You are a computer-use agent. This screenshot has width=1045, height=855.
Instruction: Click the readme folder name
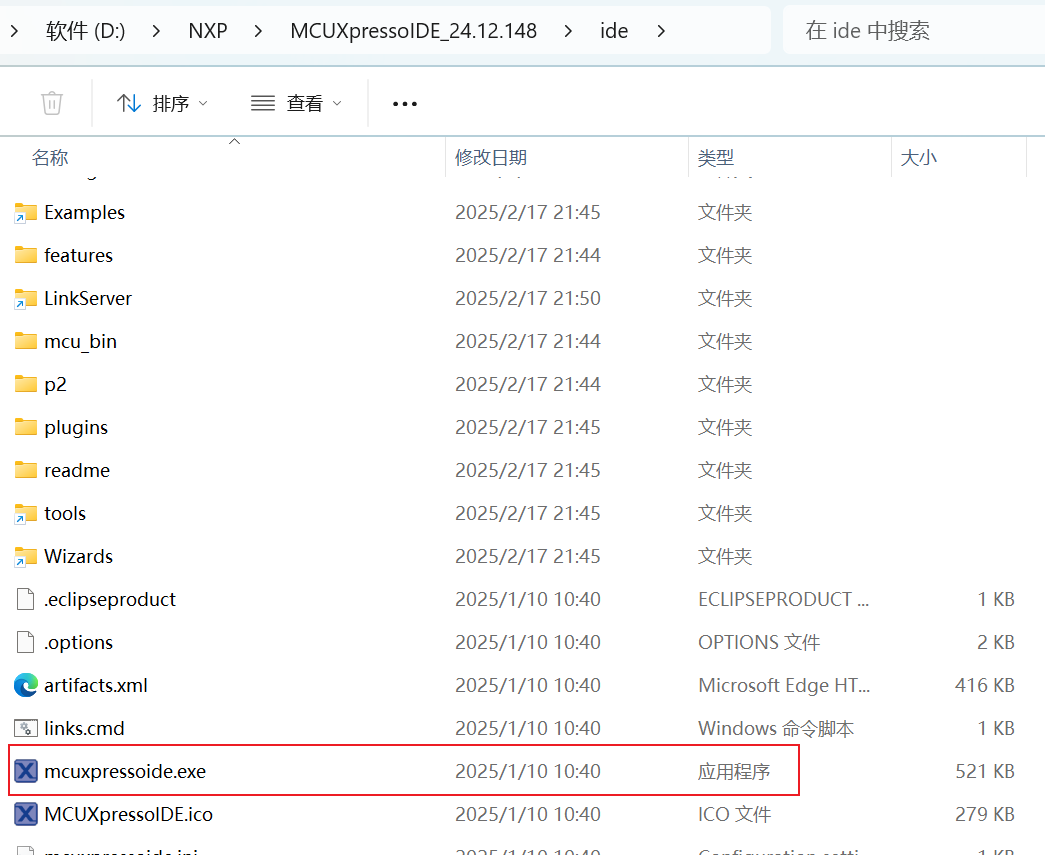(x=77, y=470)
